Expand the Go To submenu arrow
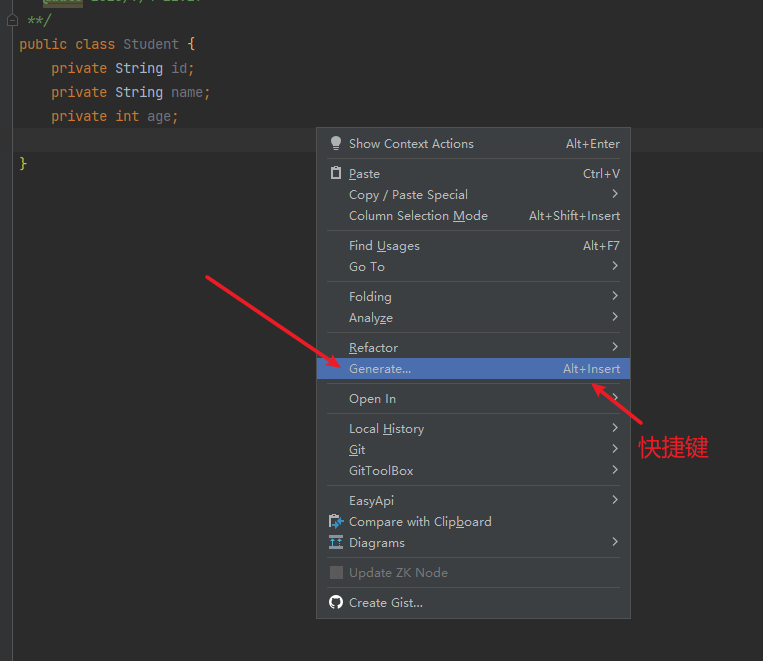Image resolution: width=763 pixels, height=661 pixels. click(614, 266)
